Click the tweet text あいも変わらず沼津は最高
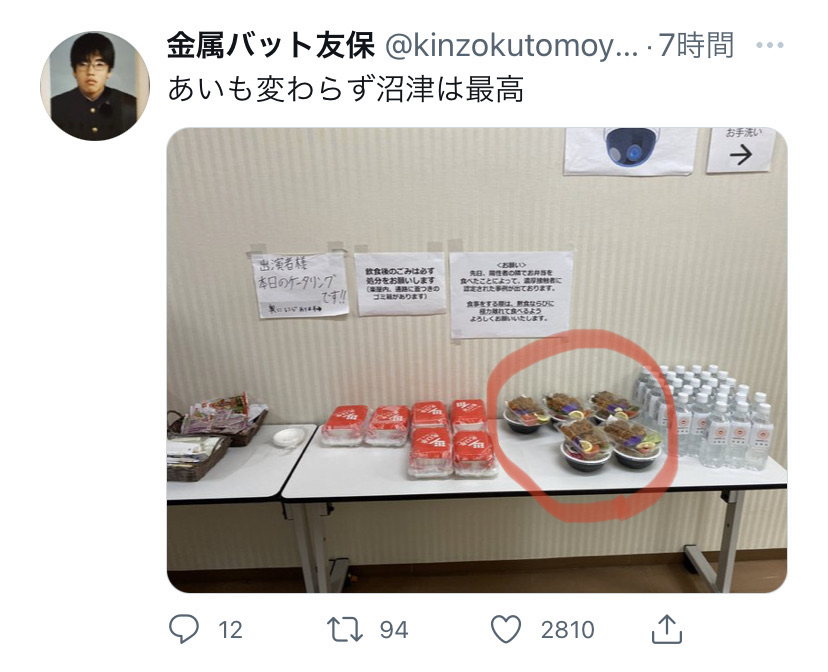The width and height of the screenshot is (828, 672). (346, 89)
